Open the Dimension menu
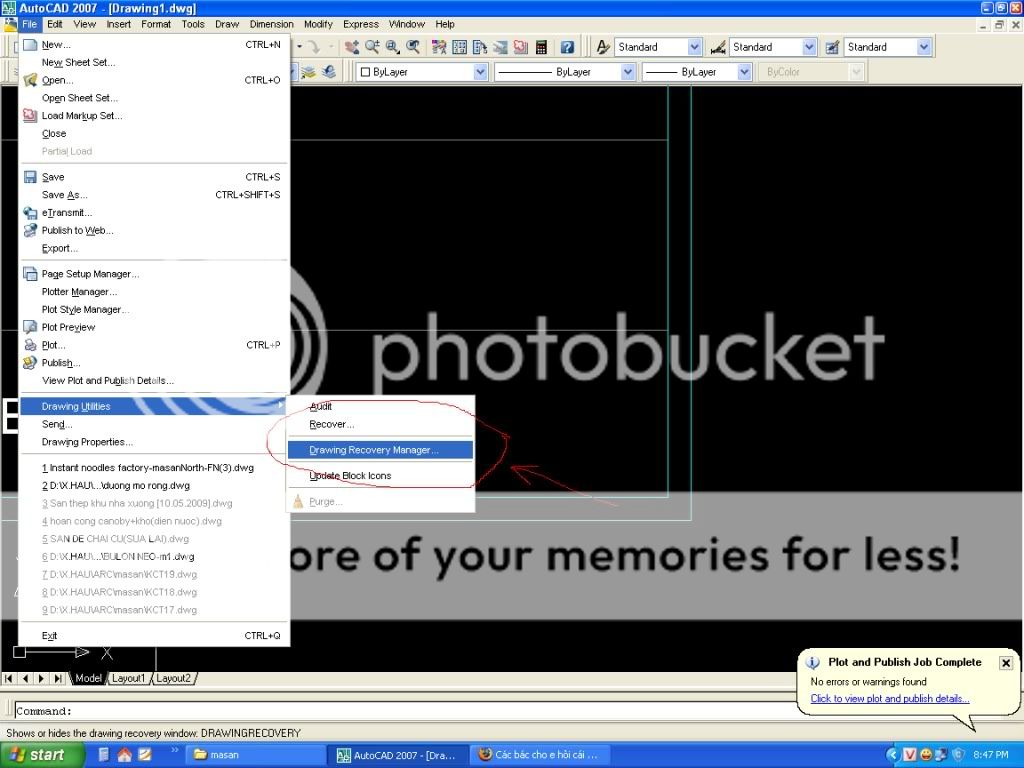1024x768 pixels. tap(272, 24)
